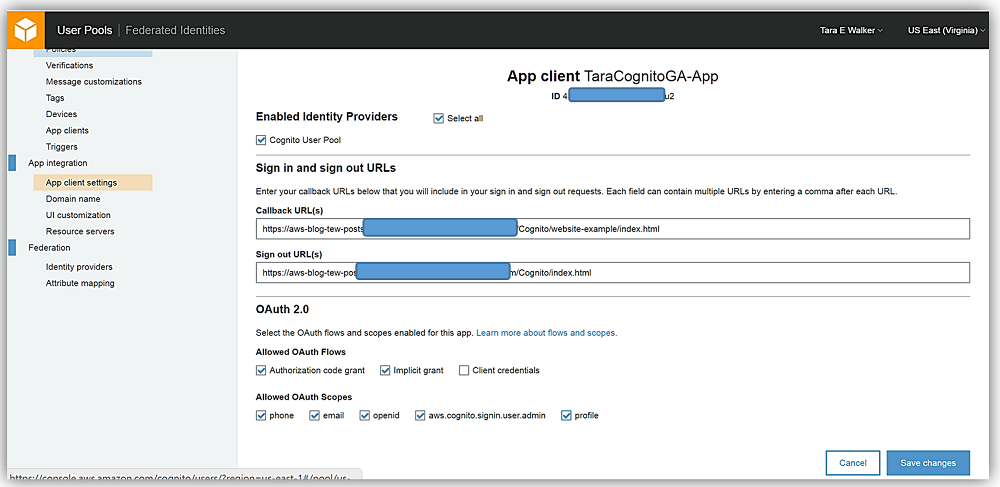Toggle the aws.cognito.signin.user.admin scope

(x=421, y=416)
